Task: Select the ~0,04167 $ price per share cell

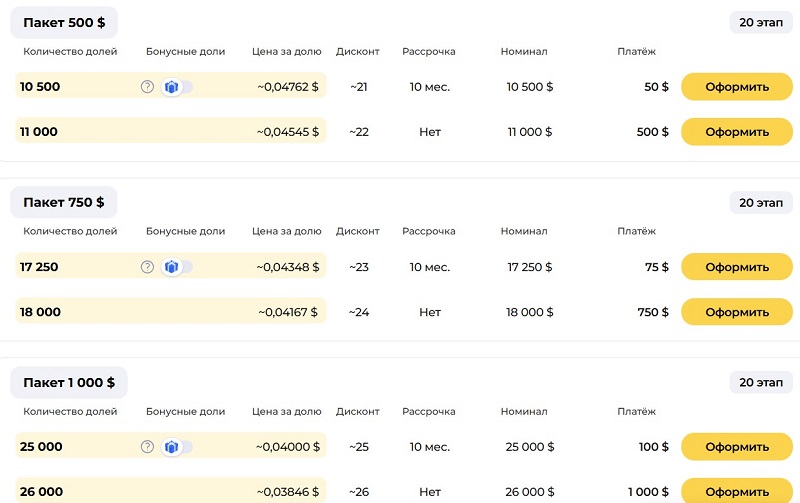Action: (x=288, y=312)
